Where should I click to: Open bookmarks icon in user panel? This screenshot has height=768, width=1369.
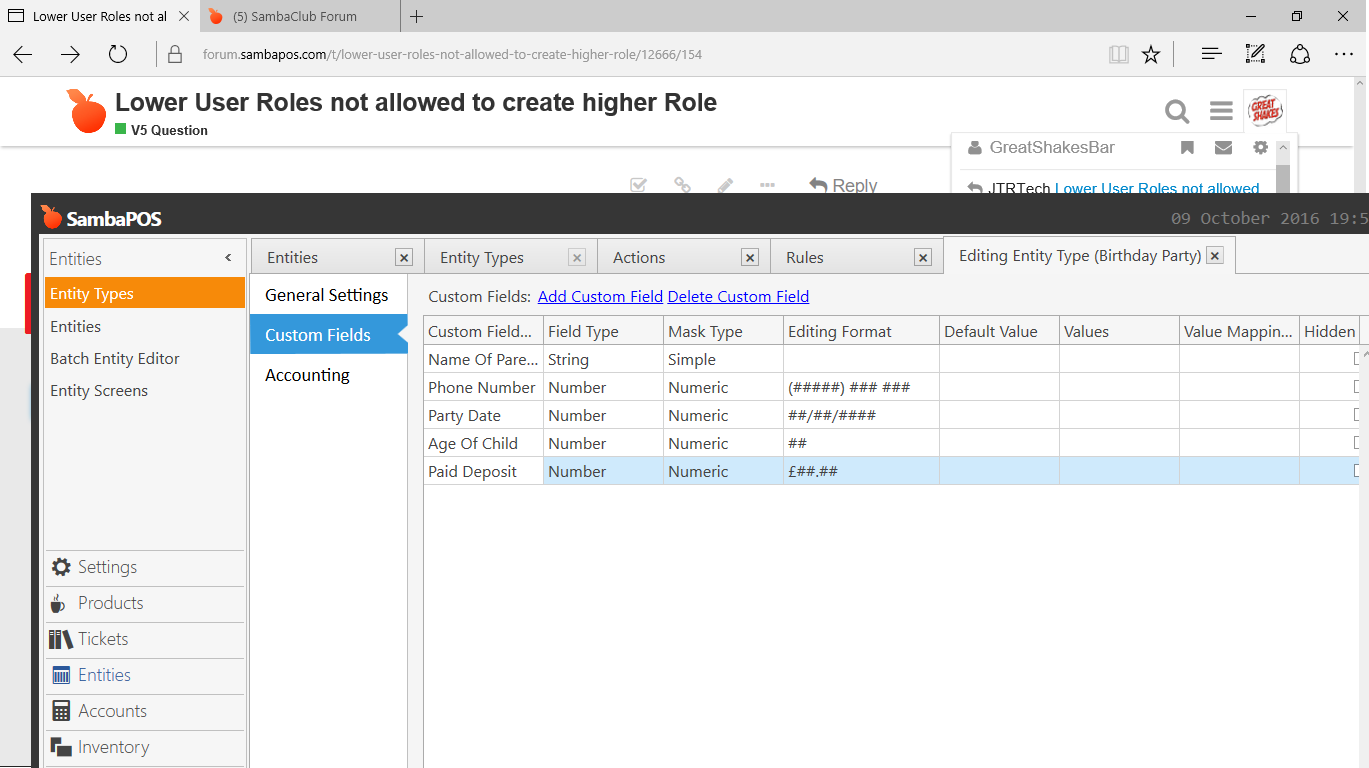tap(1187, 148)
